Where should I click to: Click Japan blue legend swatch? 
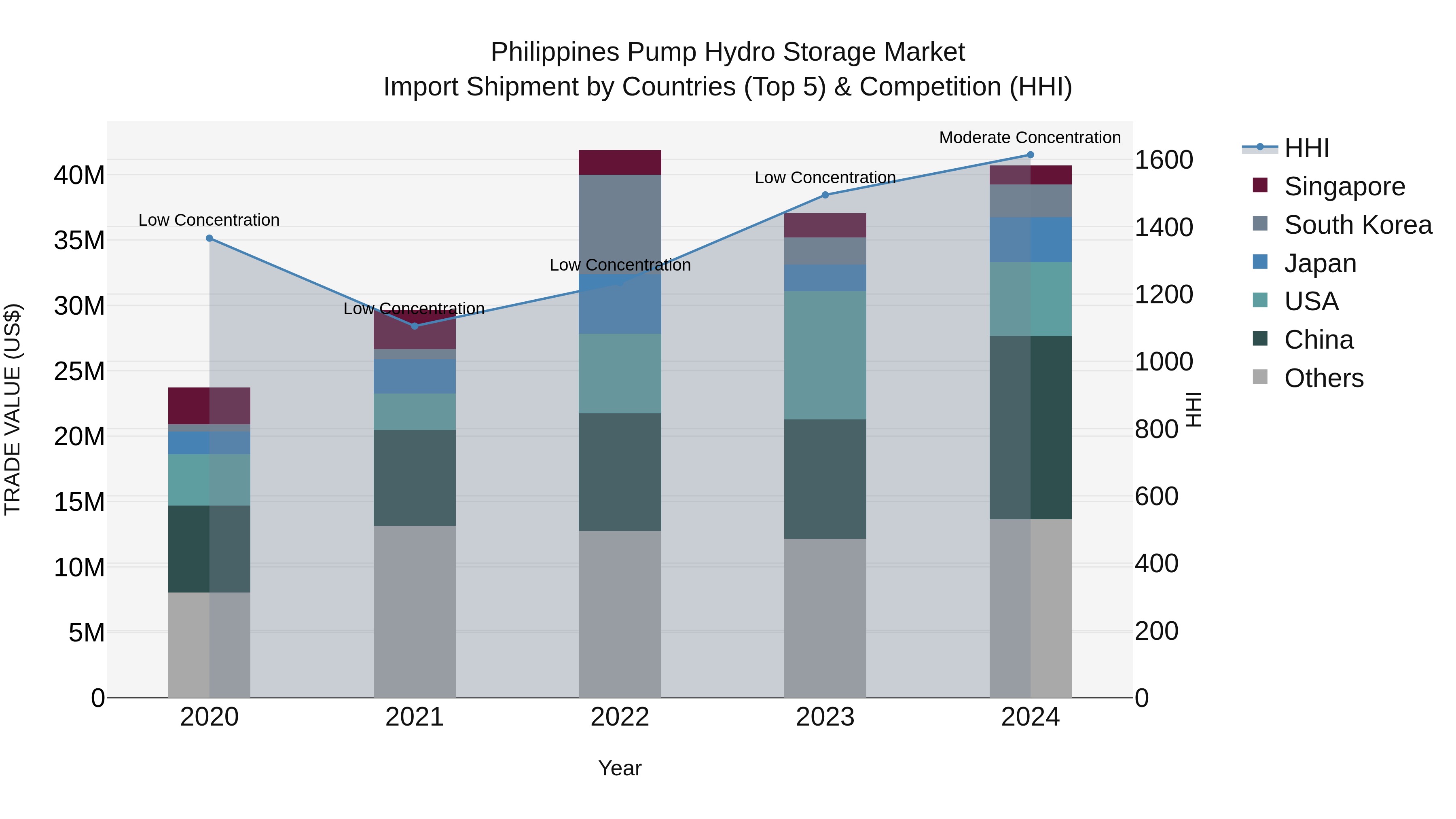[x=1260, y=262]
